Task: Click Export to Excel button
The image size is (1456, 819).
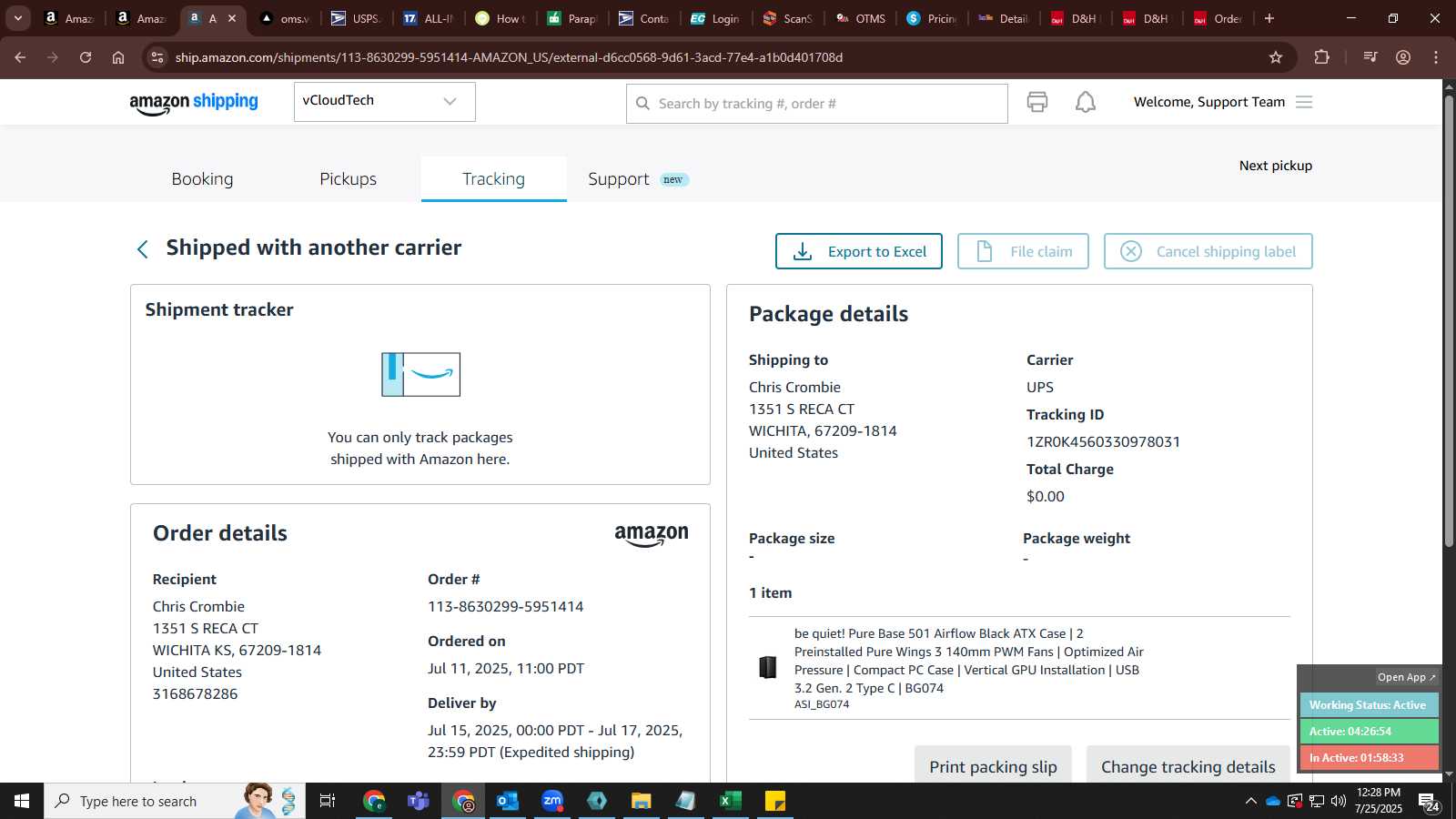Action: click(x=858, y=251)
